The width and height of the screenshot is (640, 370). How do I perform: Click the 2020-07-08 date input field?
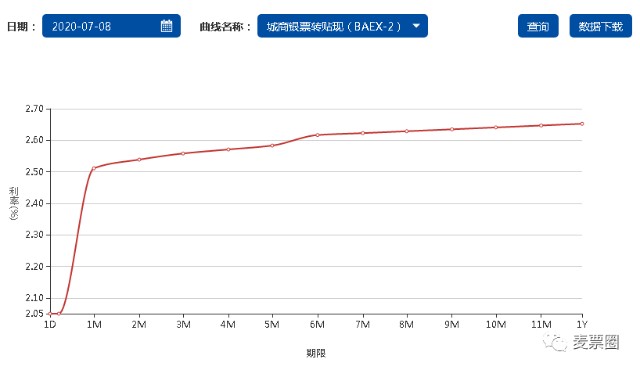tap(111, 26)
